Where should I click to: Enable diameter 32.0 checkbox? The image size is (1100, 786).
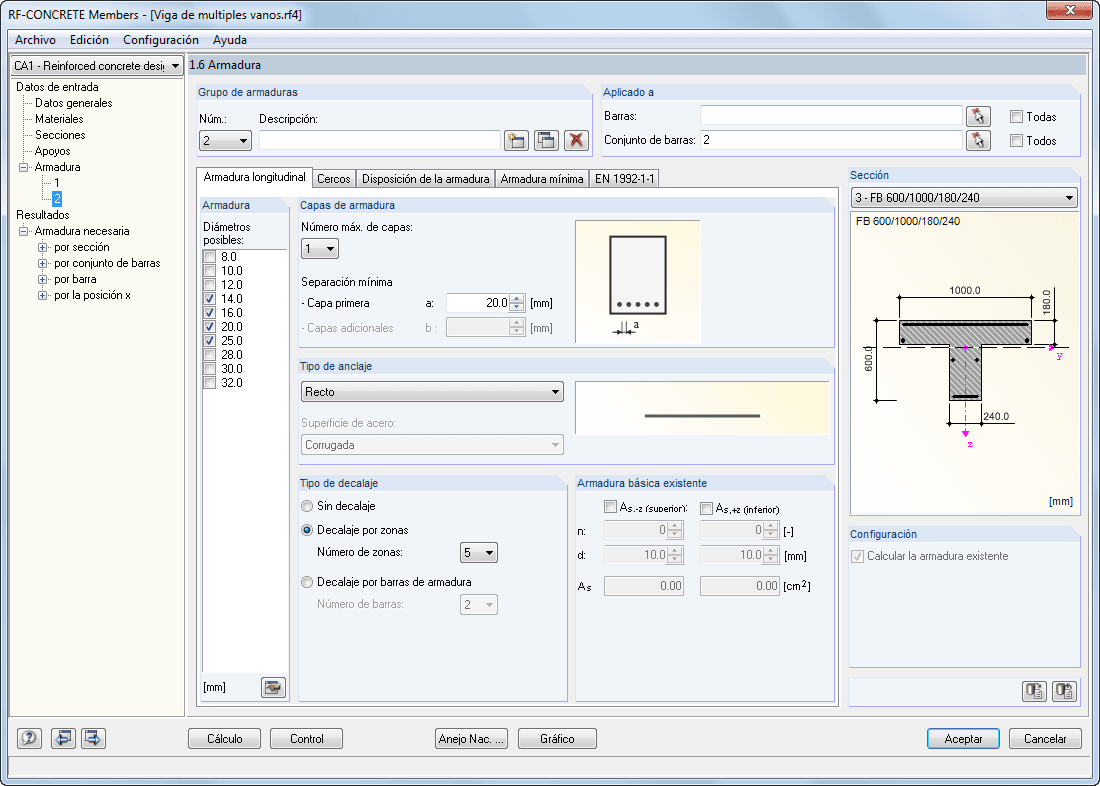pos(209,383)
